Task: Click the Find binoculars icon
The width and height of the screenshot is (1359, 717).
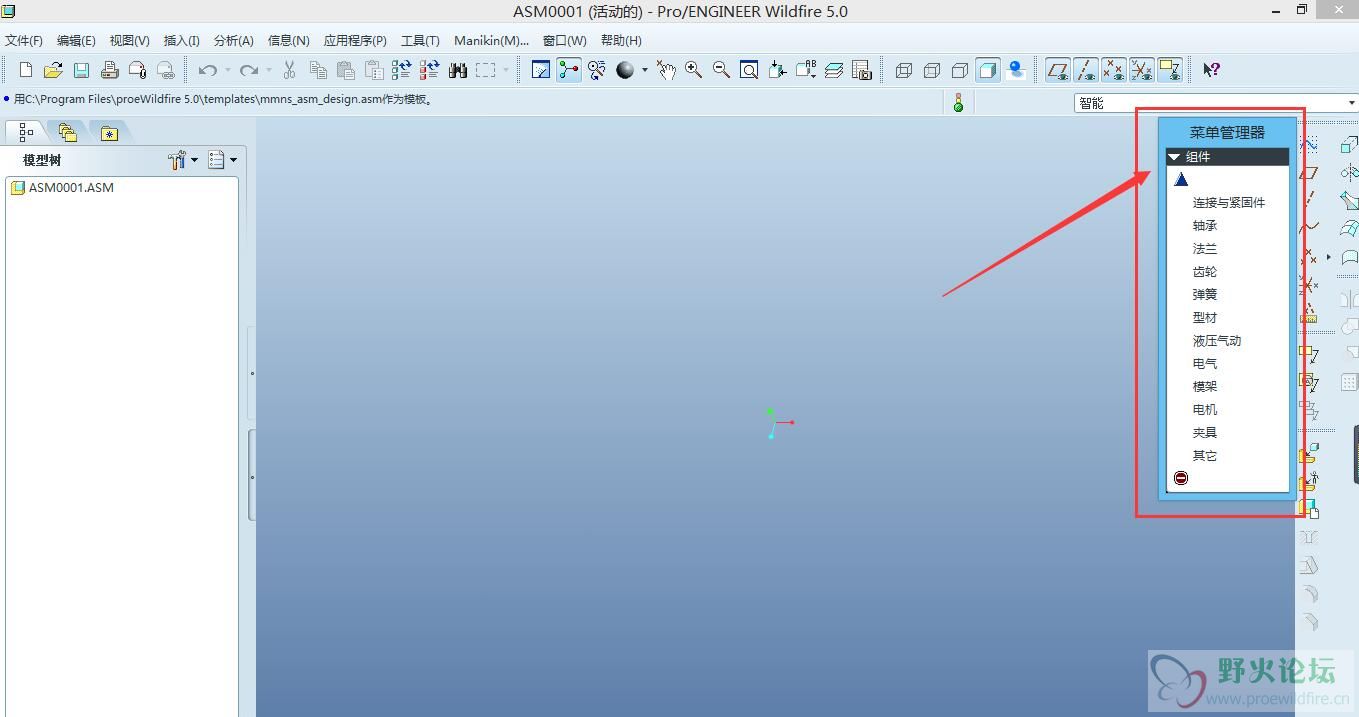Action: click(x=458, y=70)
